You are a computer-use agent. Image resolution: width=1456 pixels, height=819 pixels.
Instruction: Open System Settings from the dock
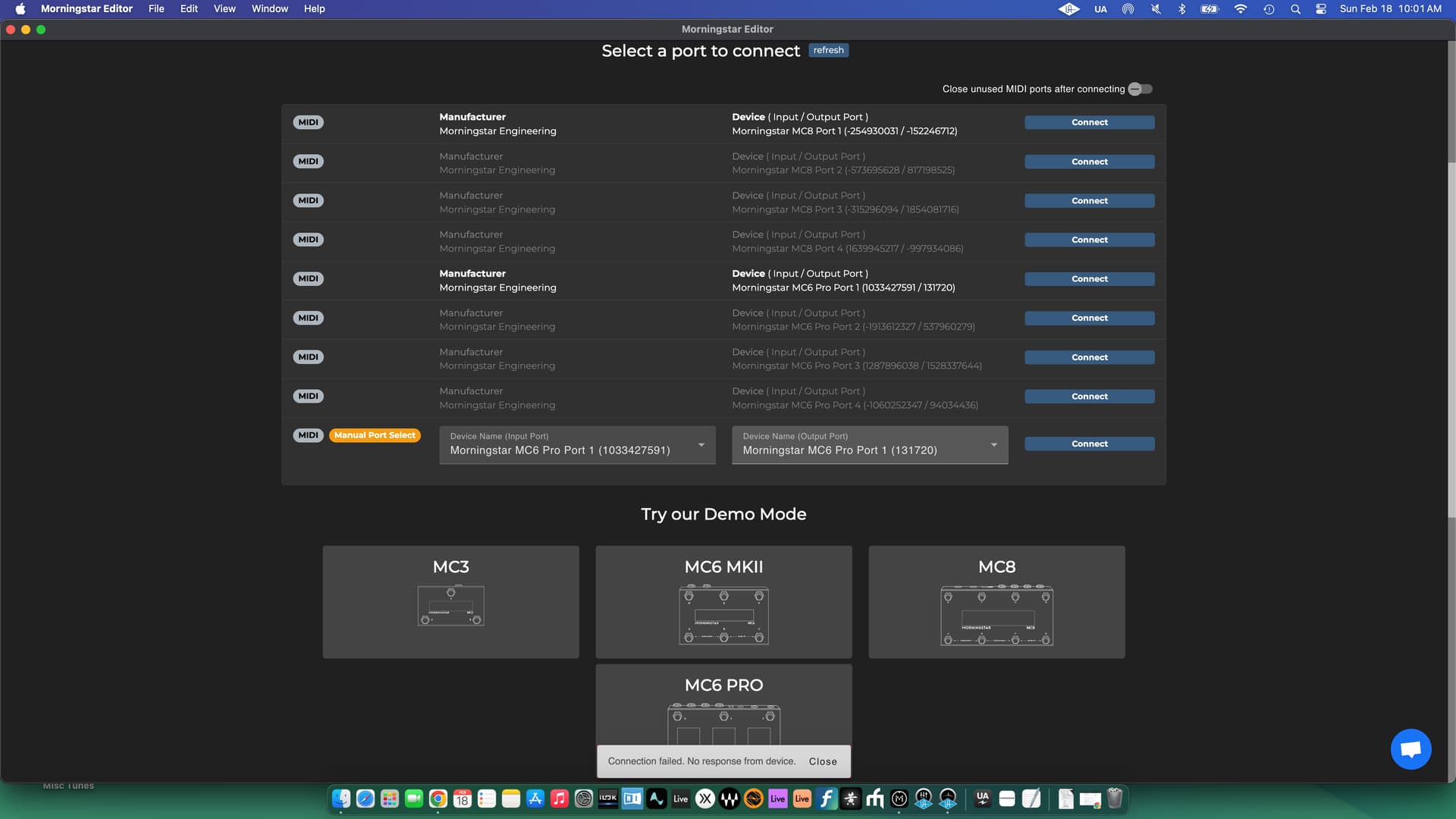(584, 799)
